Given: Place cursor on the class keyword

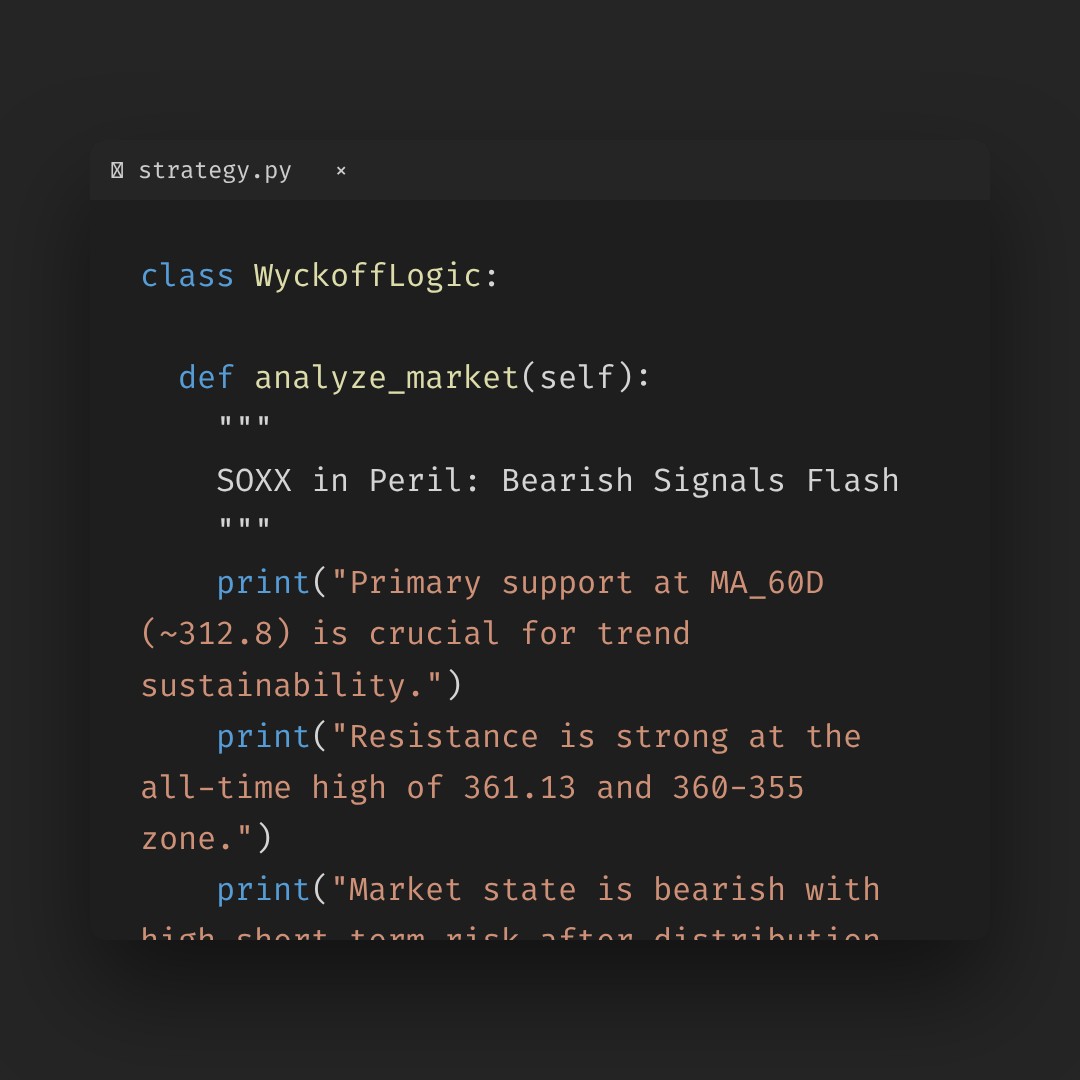Looking at the screenshot, I should 187,276.
